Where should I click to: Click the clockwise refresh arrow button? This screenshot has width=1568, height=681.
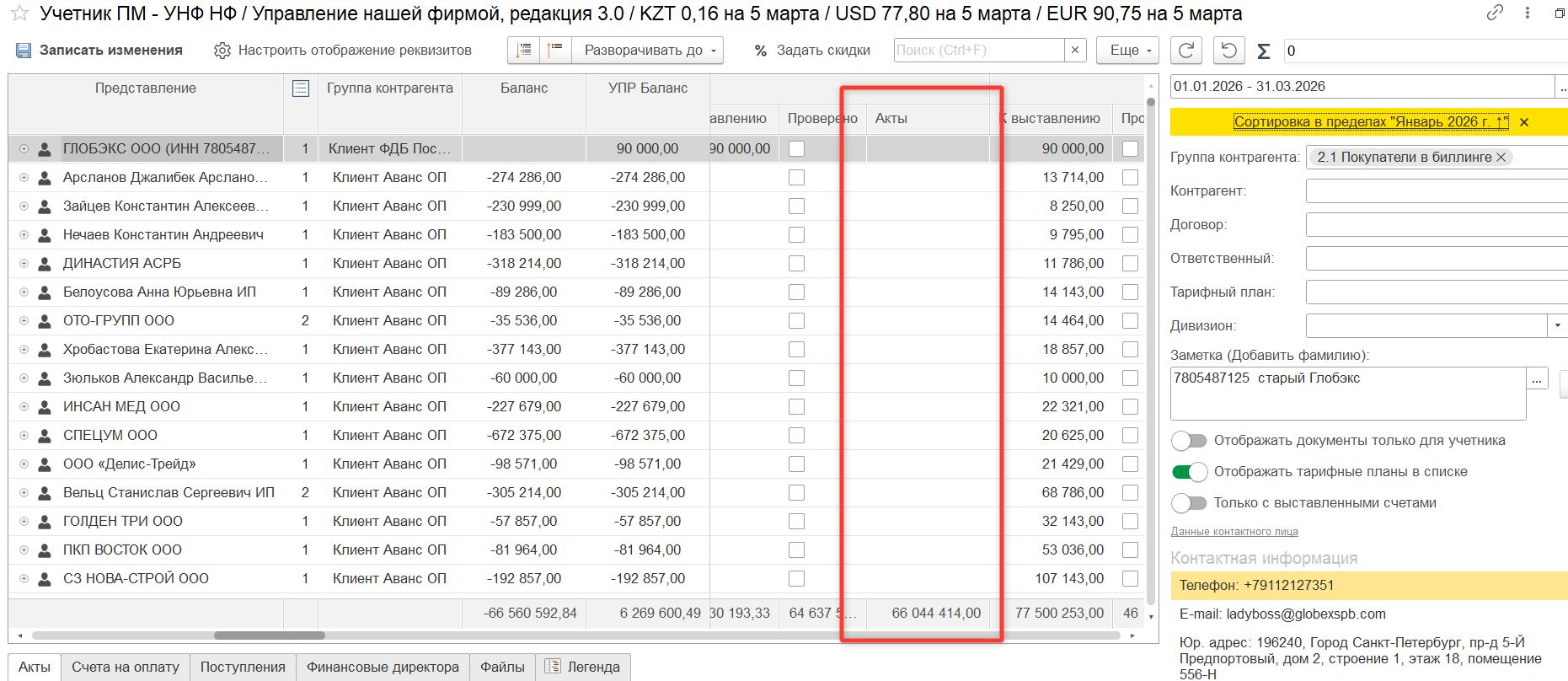(x=1186, y=51)
